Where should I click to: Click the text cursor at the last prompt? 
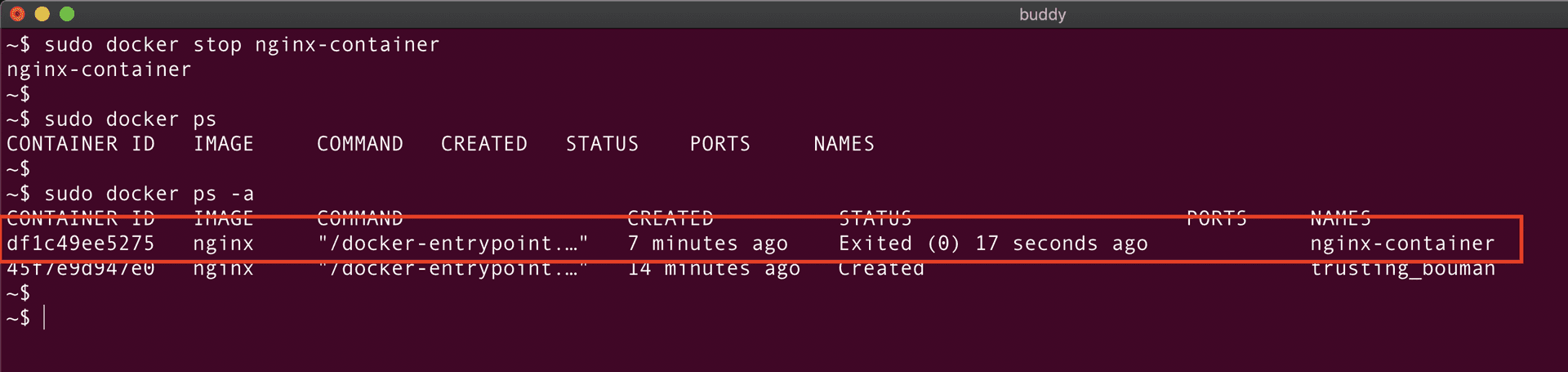44,317
